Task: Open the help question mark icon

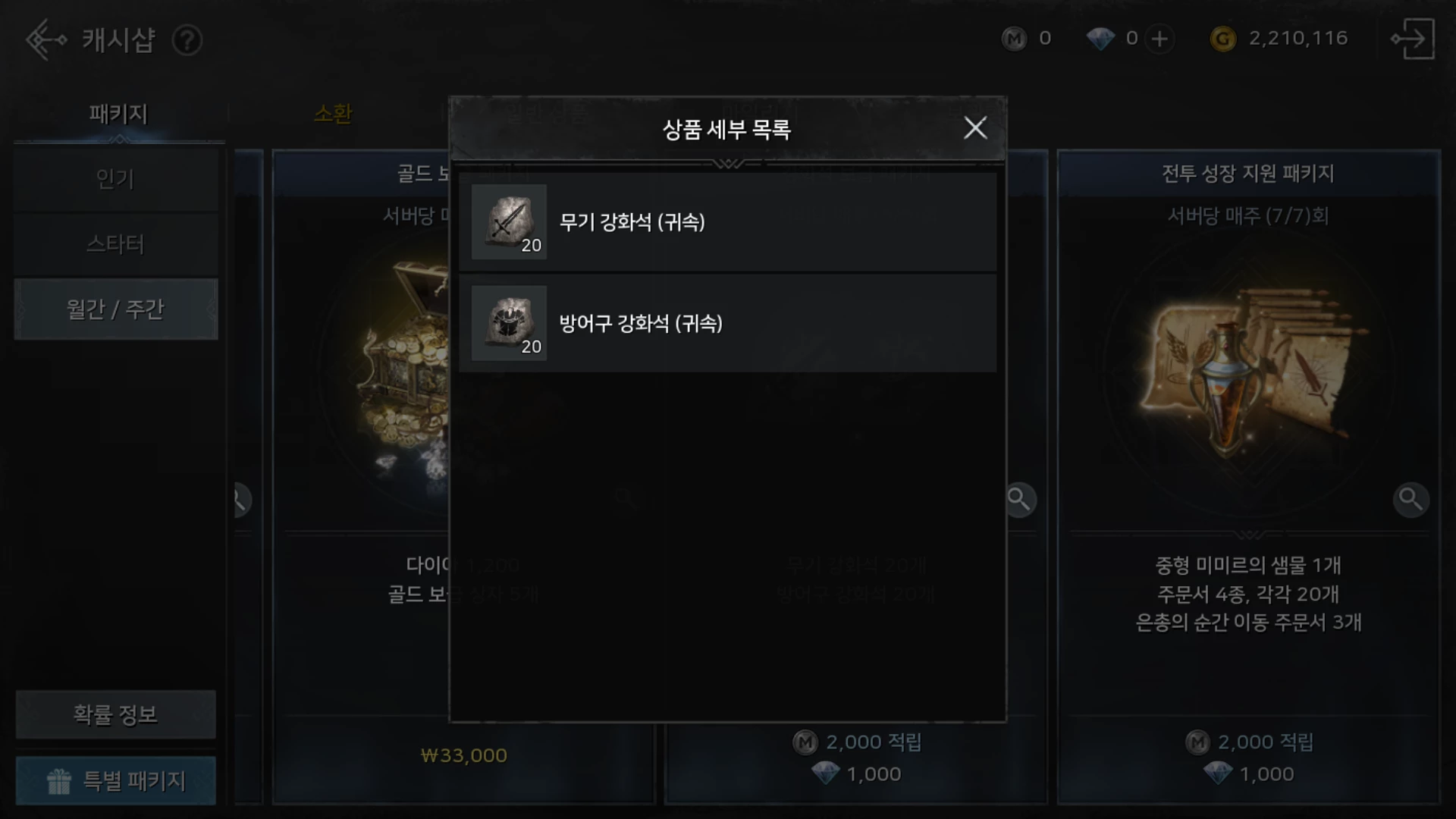Action: 187,40
